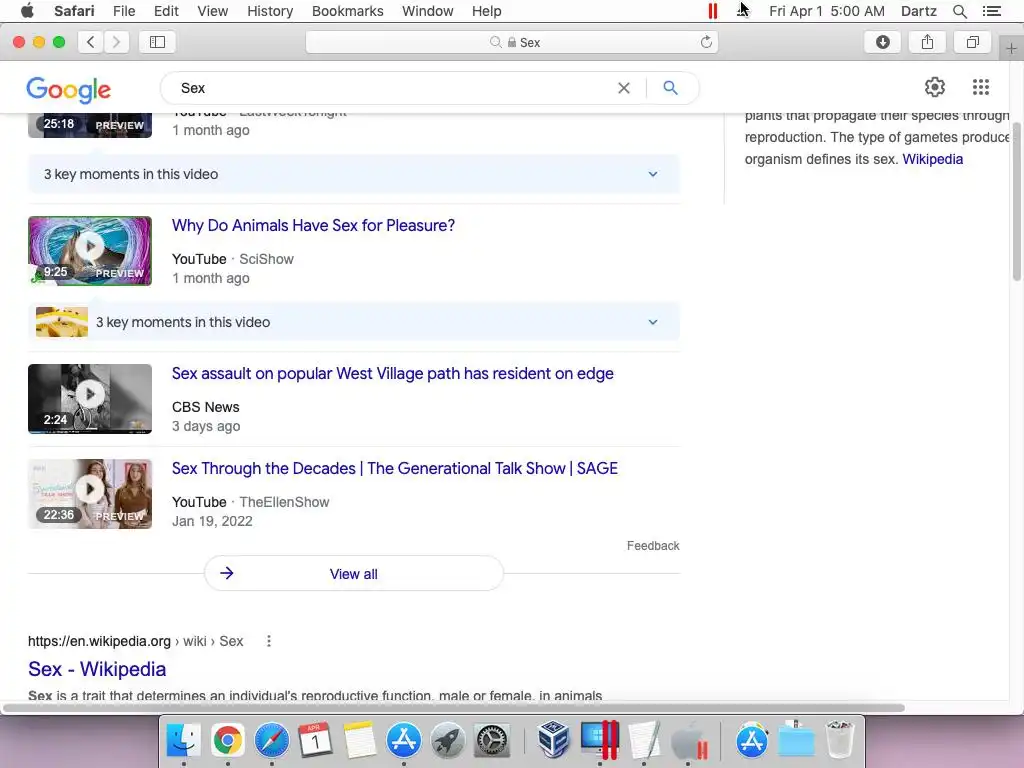Click the Safari address bar
The height and width of the screenshot is (768, 1024).
[512, 42]
